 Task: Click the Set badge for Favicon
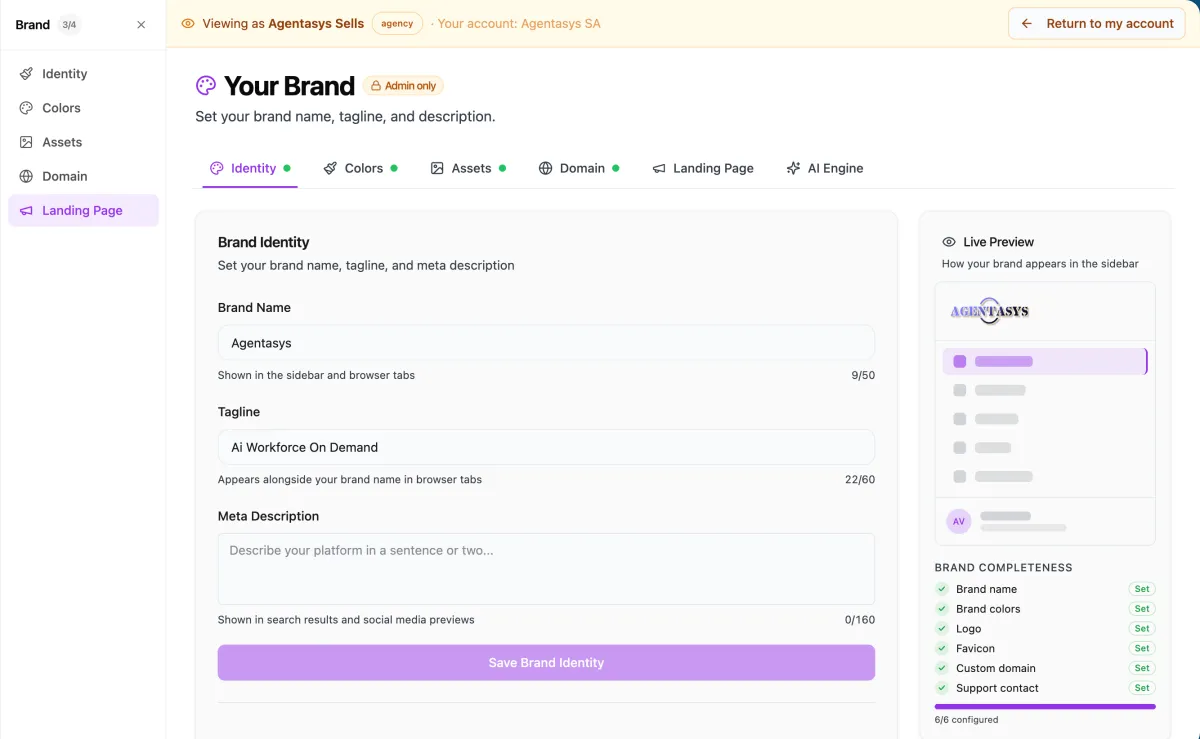1142,648
